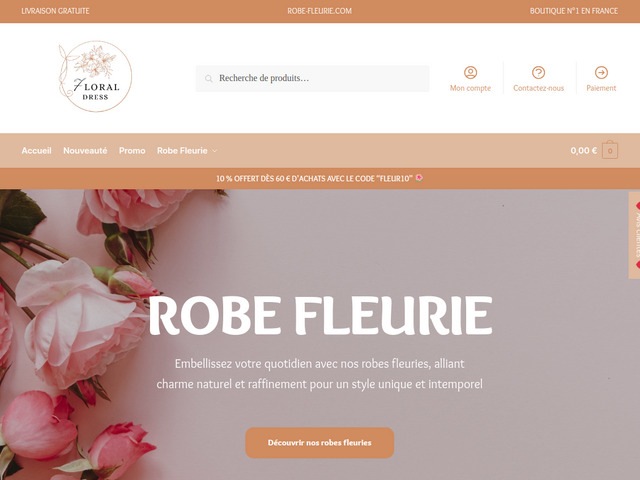
Task: Click the search magnifier icon
Action: click(209, 78)
